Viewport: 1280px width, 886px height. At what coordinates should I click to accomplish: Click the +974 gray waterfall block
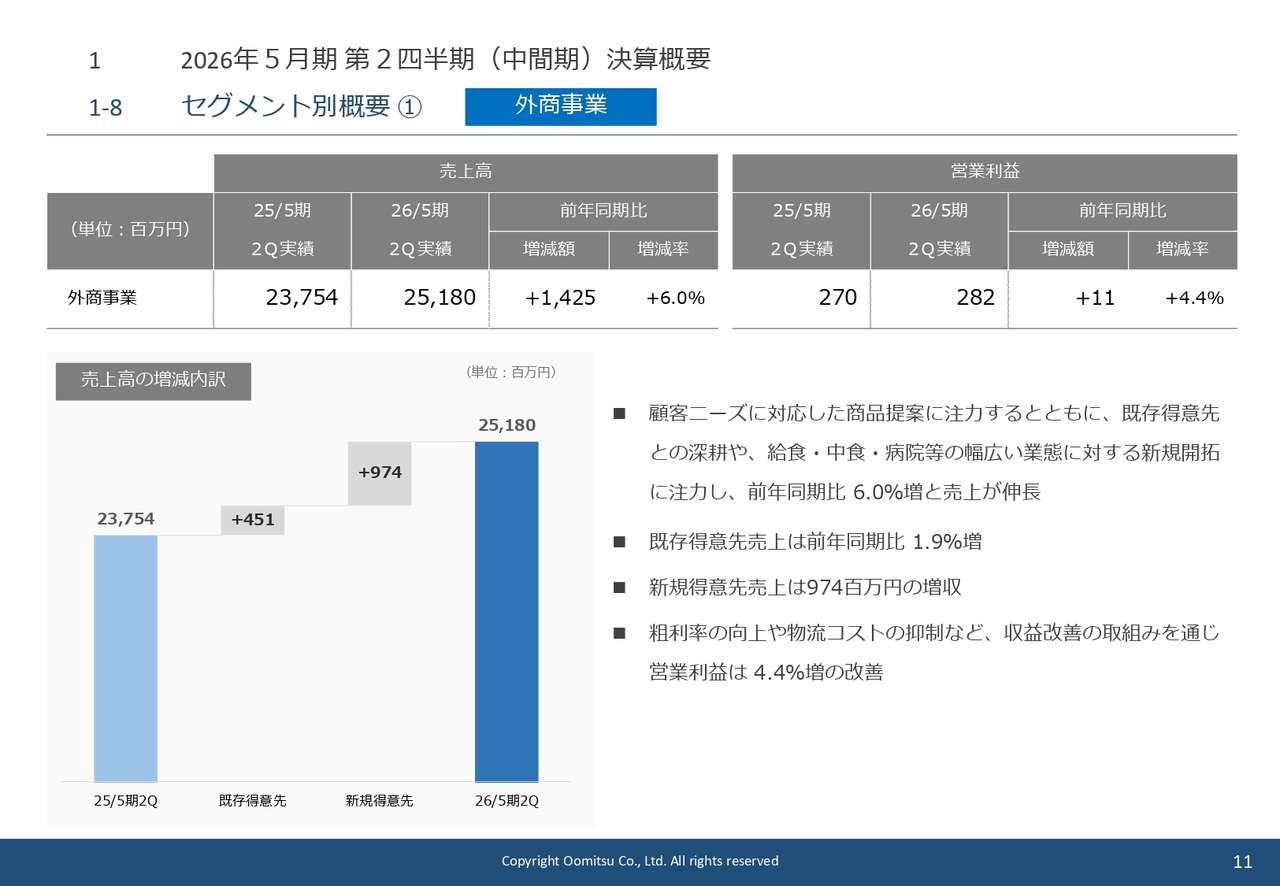pos(380,473)
